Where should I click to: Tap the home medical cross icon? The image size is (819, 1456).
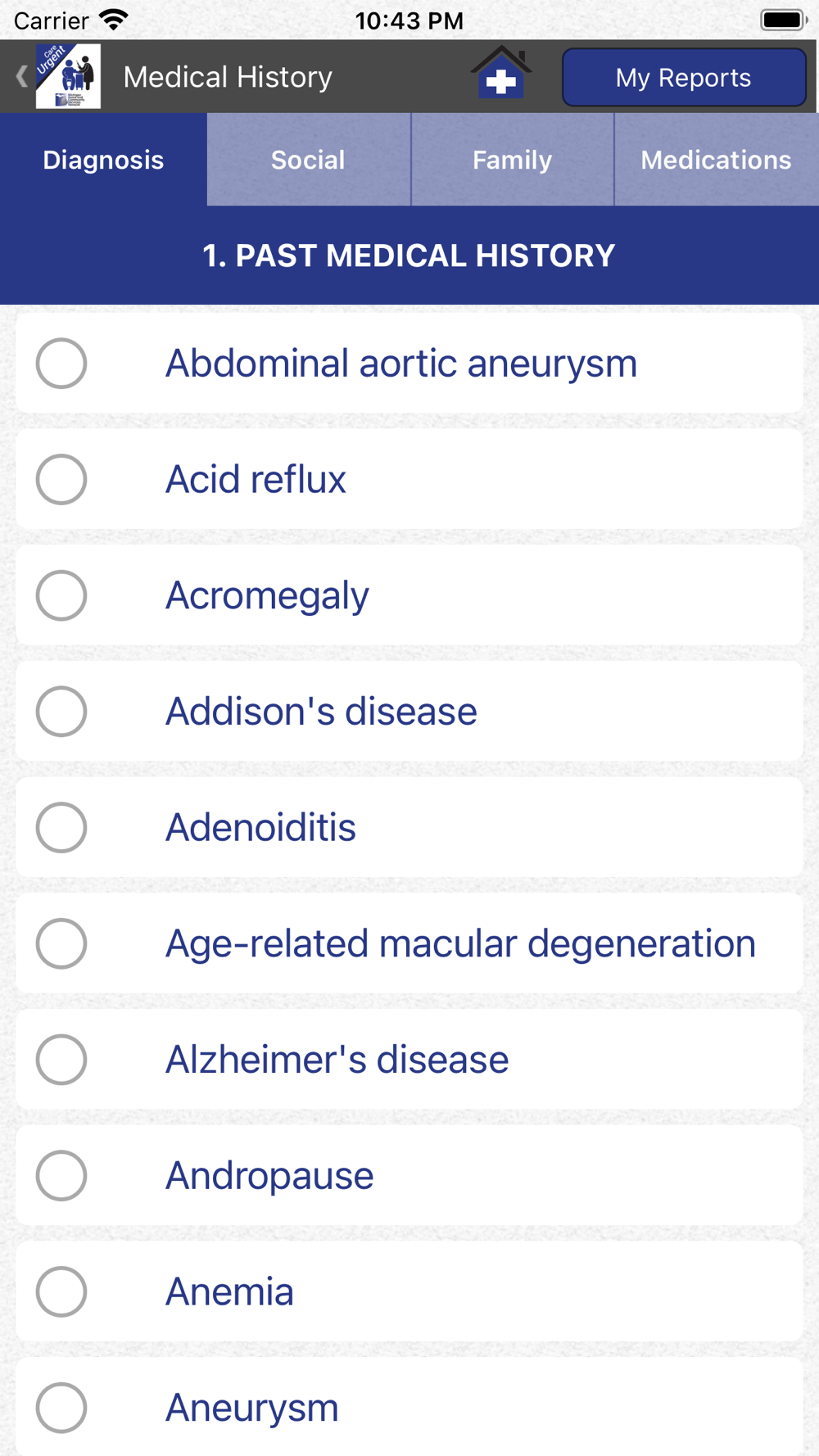tap(500, 73)
